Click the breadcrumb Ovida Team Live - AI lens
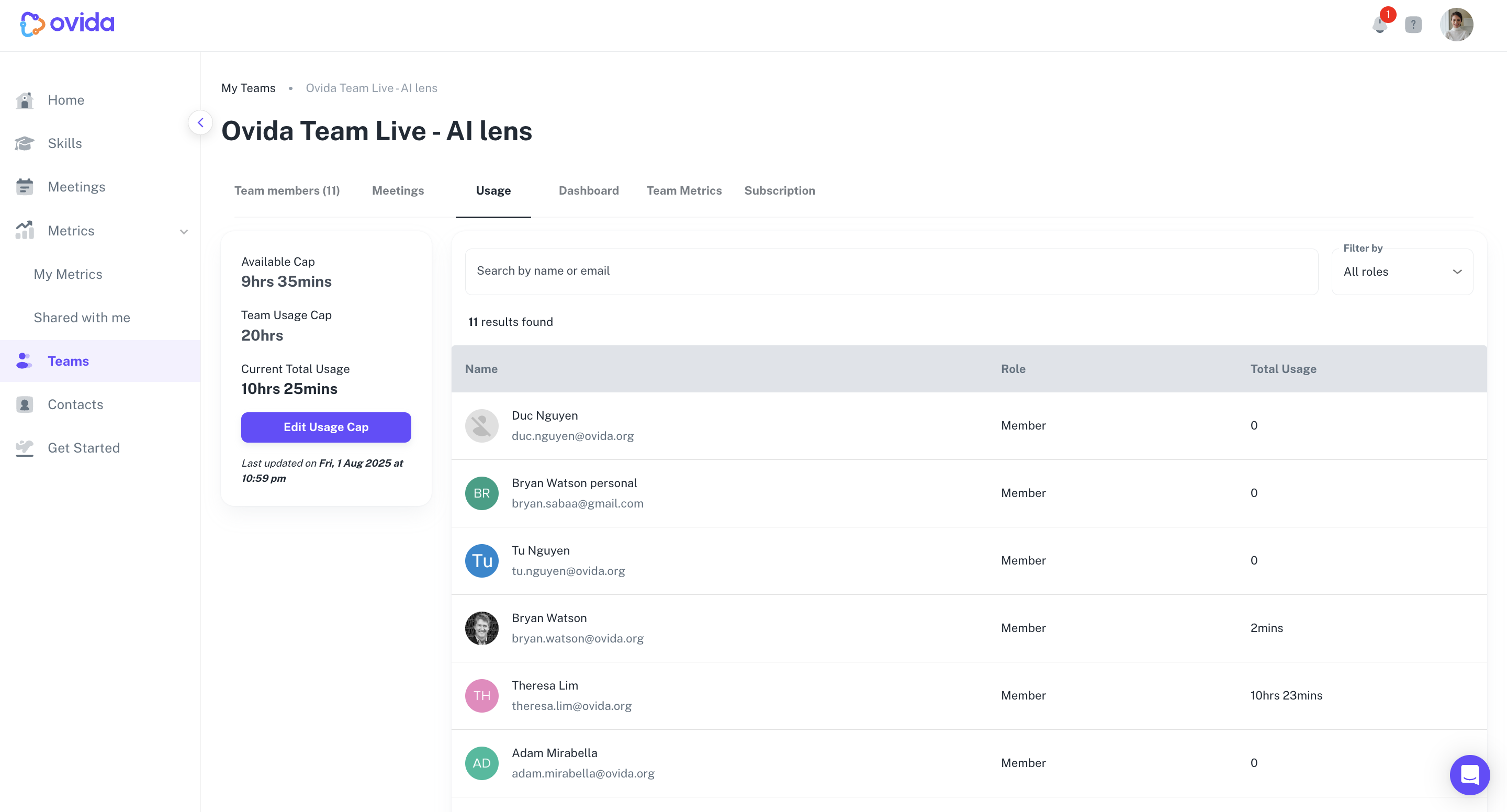The width and height of the screenshot is (1507, 812). point(372,88)
